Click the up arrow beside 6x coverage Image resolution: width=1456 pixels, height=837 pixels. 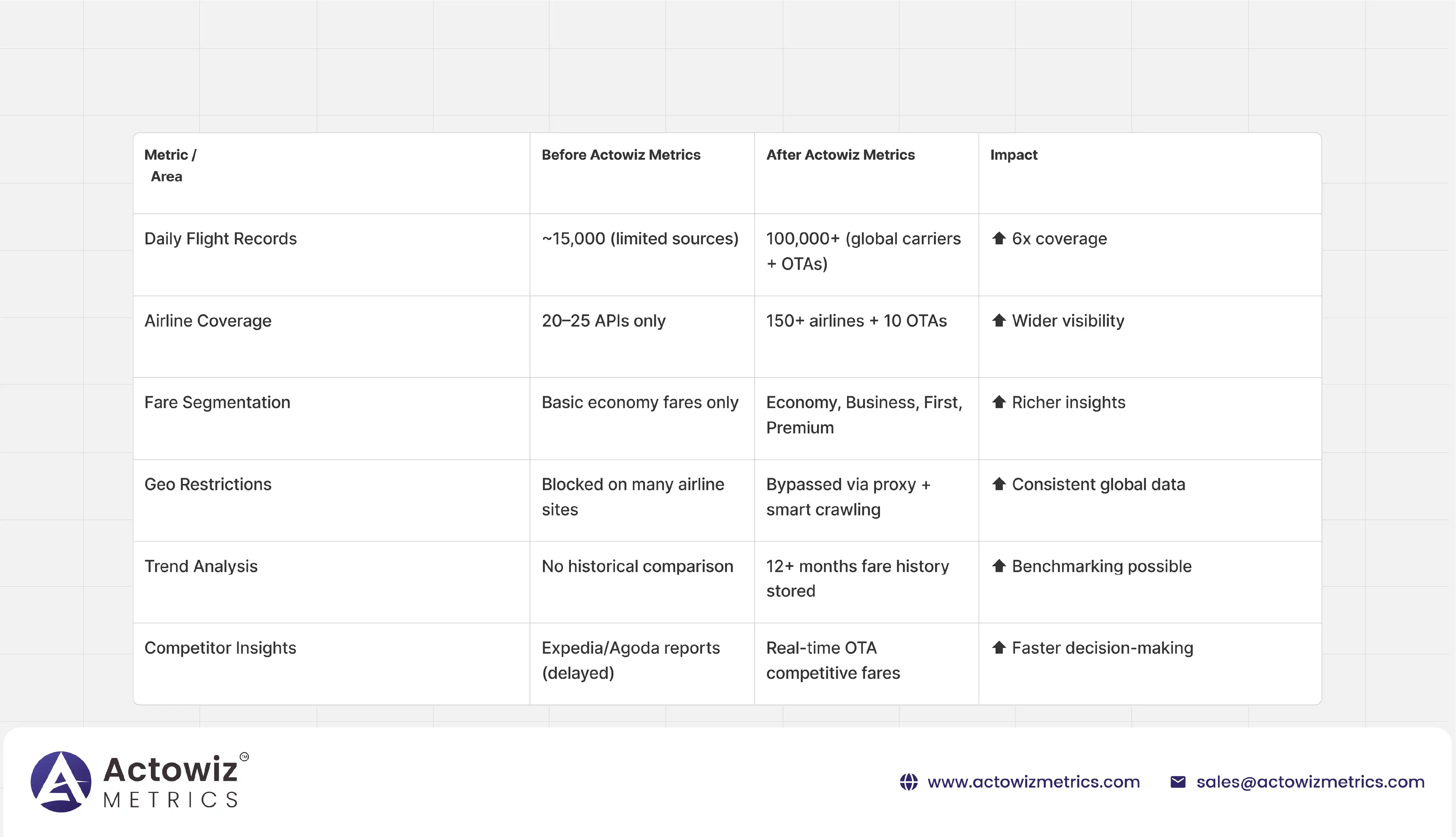(999, 238)
